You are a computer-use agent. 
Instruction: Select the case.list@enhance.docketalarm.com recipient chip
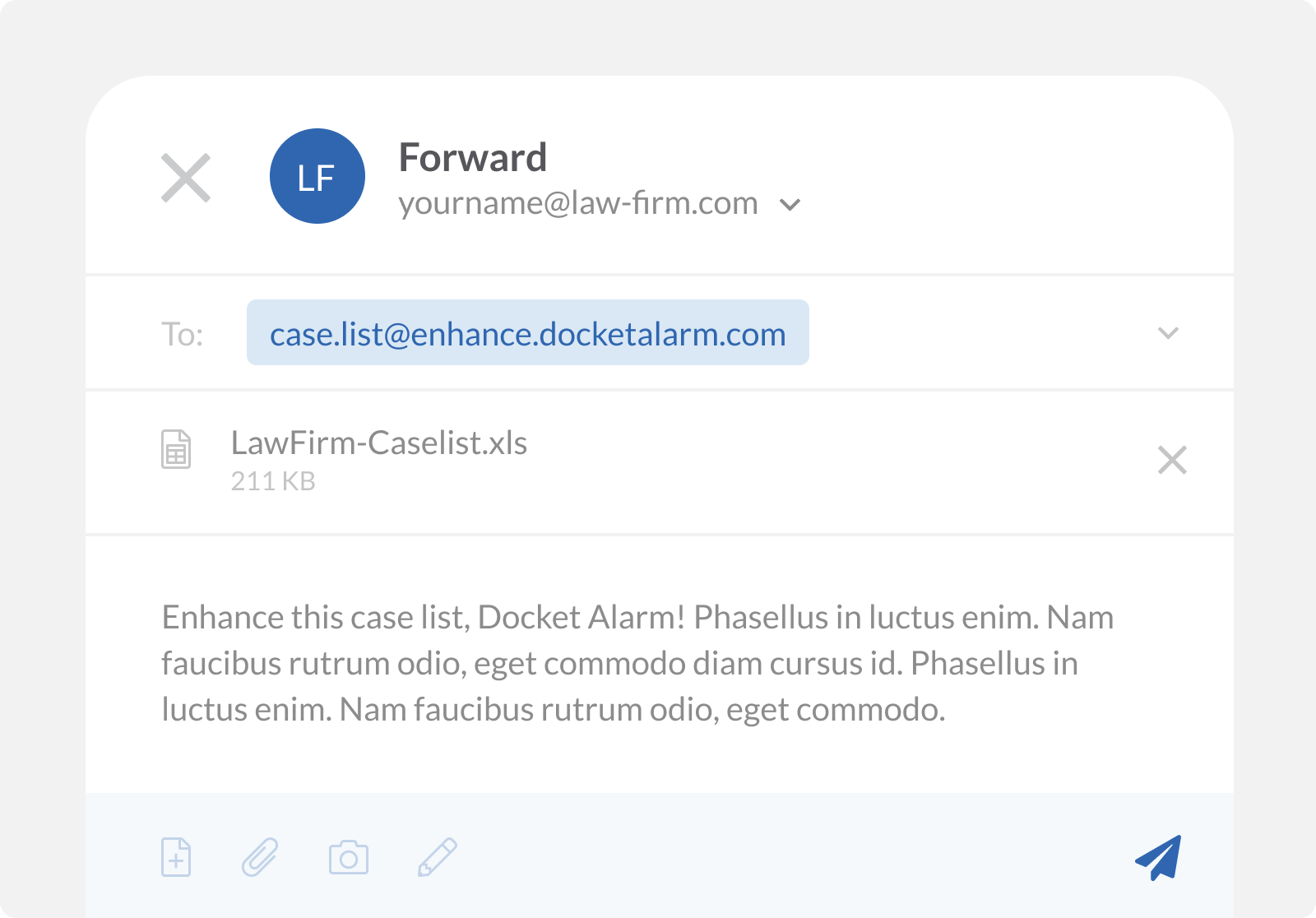pyautogui.click(x=527, y=333)
